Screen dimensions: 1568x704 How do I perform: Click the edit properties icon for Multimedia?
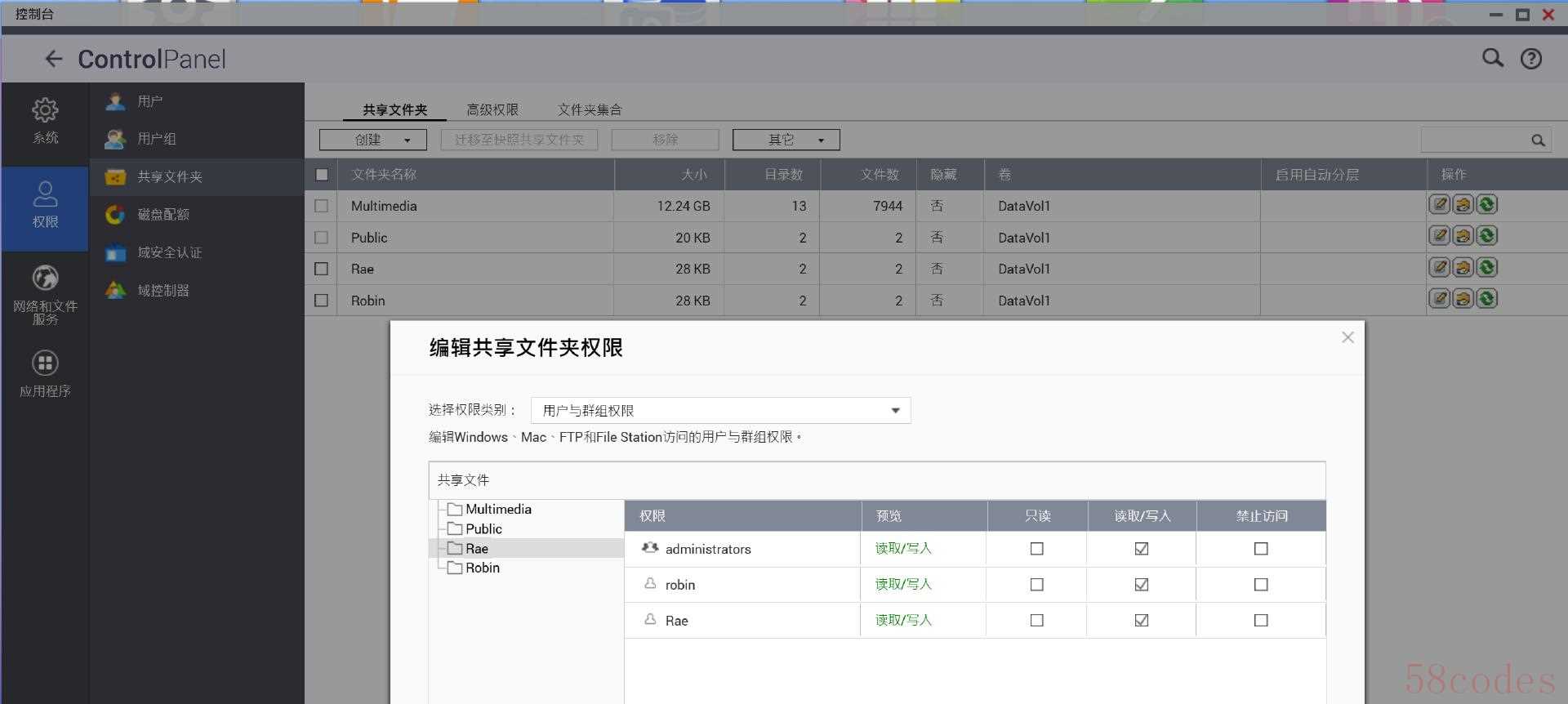coord(1439,205)
